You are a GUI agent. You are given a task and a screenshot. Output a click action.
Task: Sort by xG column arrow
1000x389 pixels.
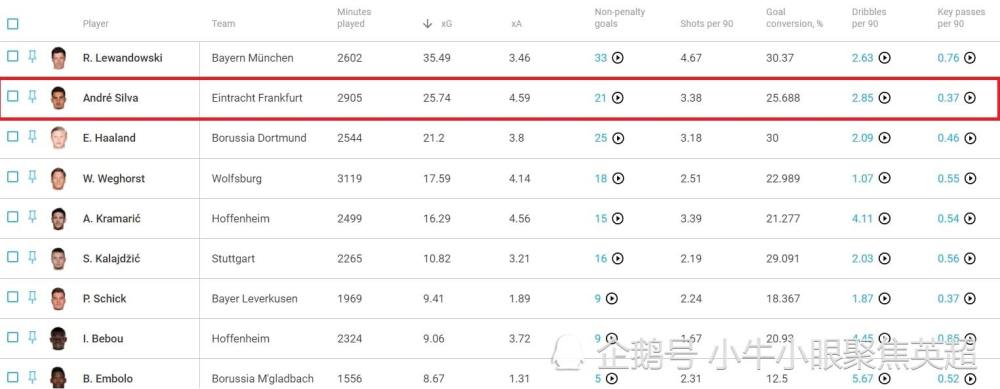427,24
